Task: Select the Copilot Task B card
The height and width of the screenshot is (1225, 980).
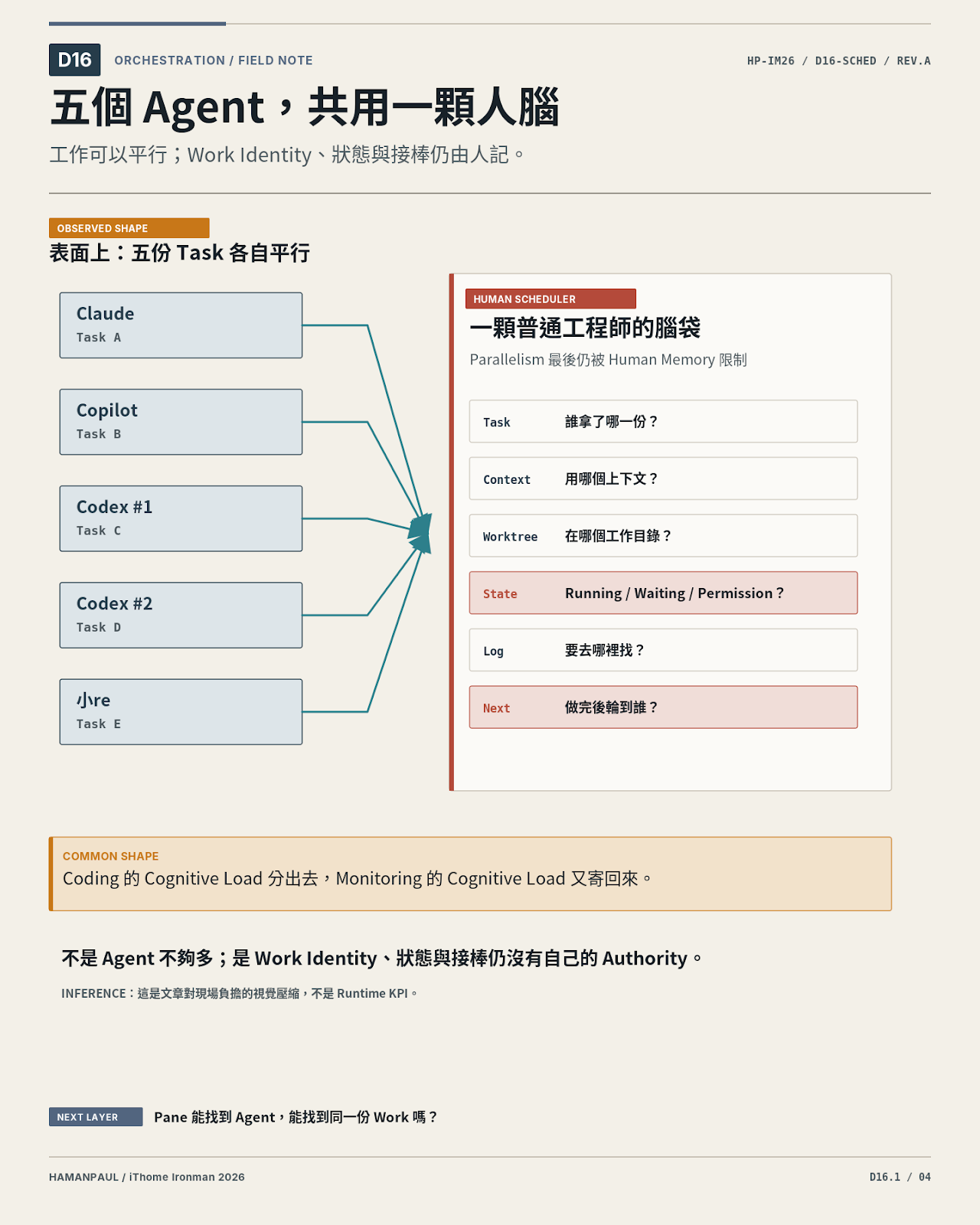Action: tap(181, 422)
